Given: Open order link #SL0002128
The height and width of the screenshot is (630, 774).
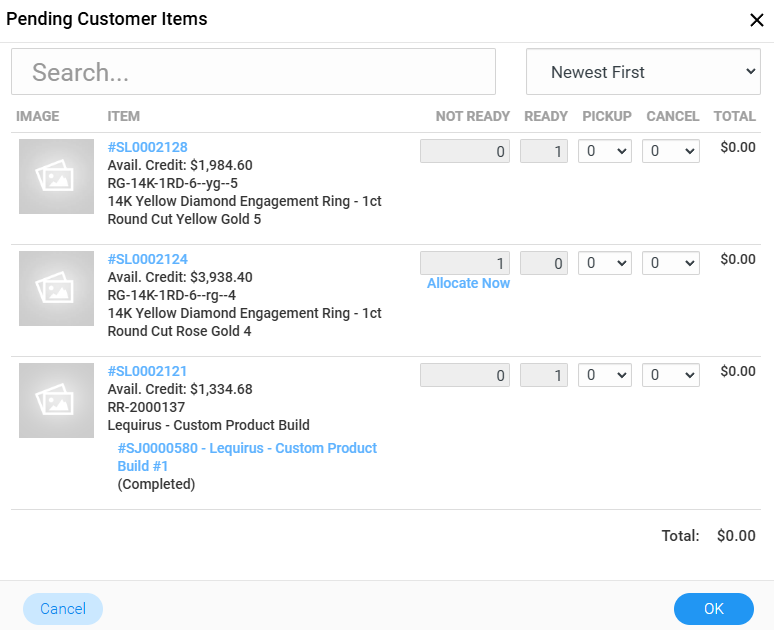Looking at the screenshot, I should coord(147,147).
